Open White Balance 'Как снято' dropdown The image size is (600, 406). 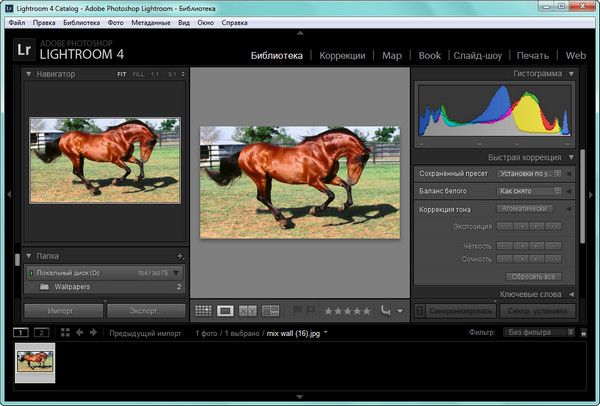pyautogui.click(x=528, y=190)
